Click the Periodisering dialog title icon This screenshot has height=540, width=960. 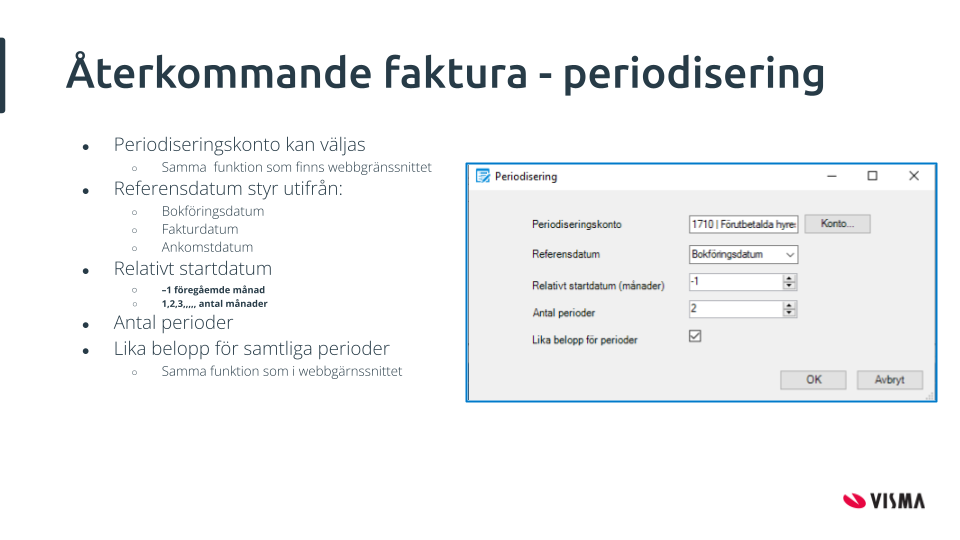[x=483, y=176]
